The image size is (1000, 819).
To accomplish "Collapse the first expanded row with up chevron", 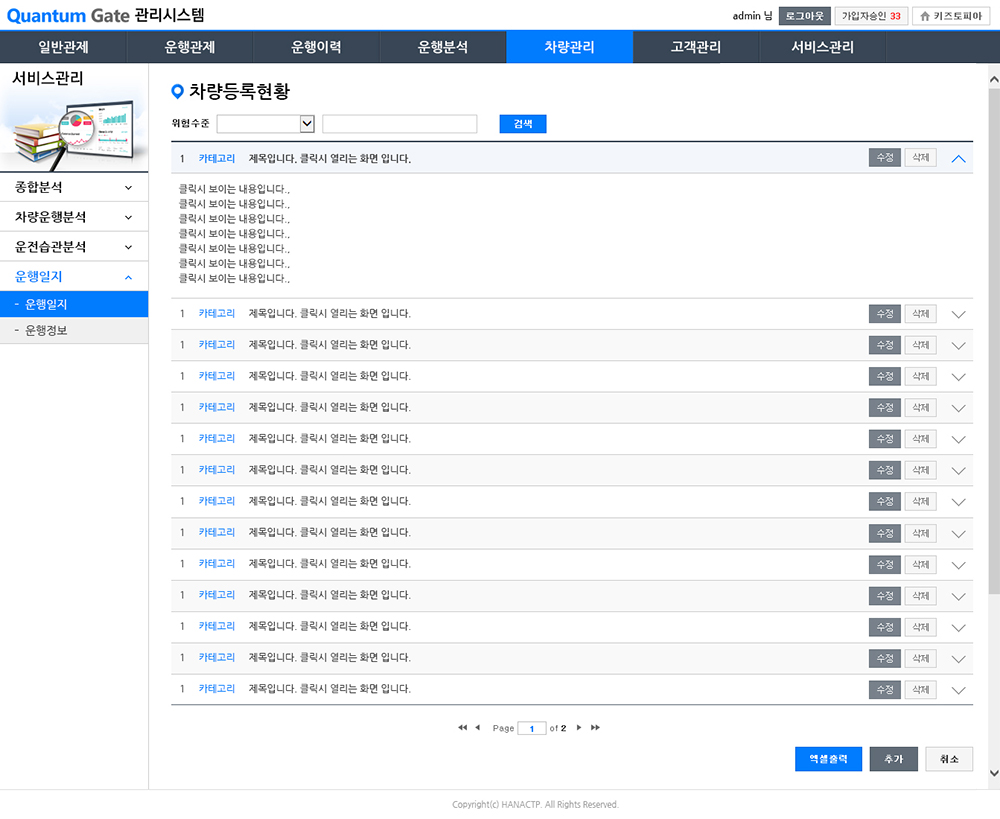I will (x=959, y=158).
